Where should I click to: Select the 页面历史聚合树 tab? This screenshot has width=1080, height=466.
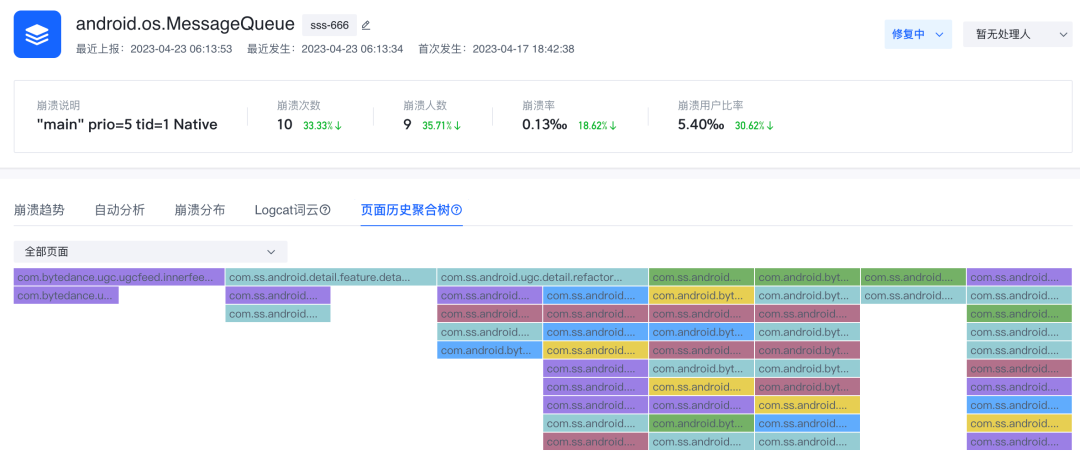[406, 210]
